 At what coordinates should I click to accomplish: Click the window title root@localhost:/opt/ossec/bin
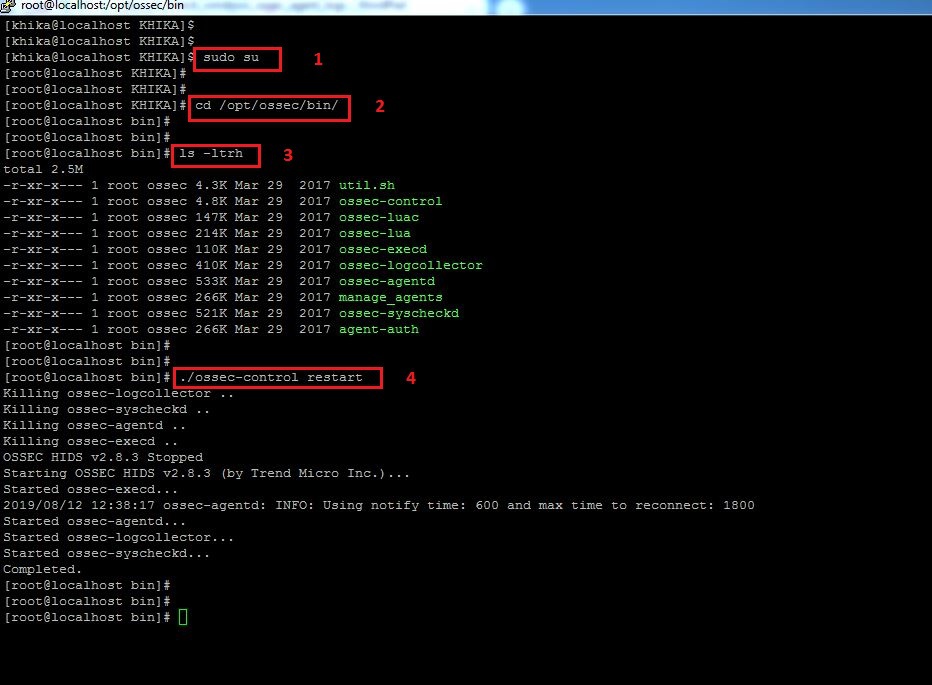pyautogui.click(x=102, y=5)
